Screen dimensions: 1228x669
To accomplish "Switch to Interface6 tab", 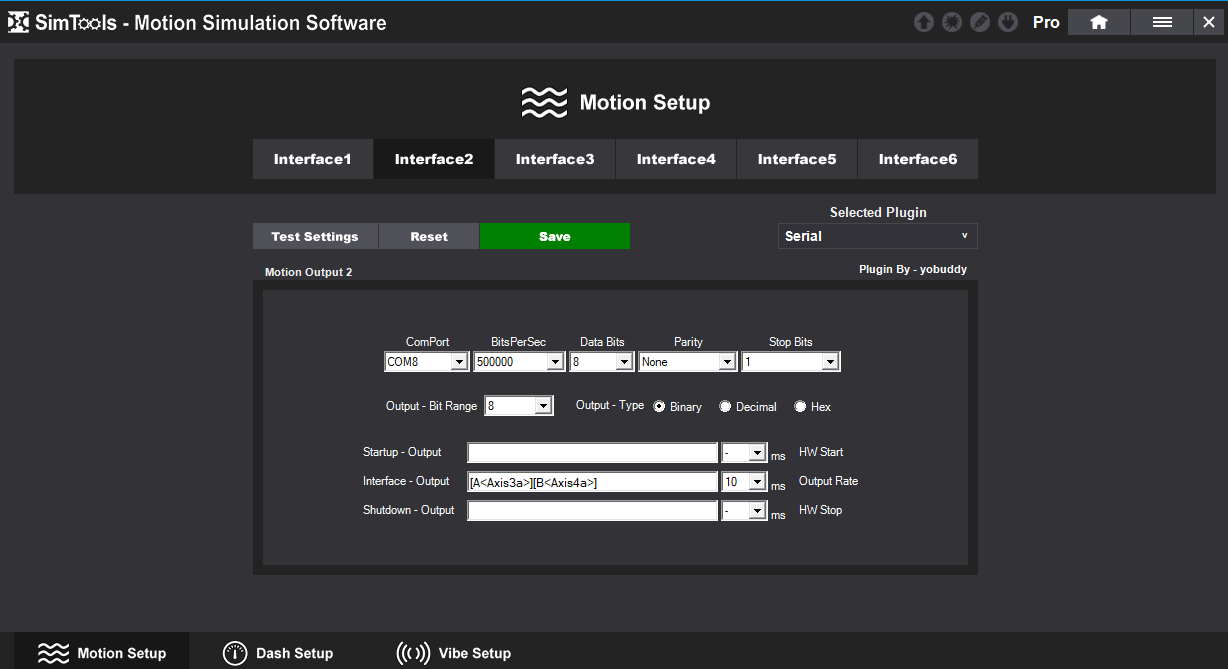I will pos(918,159).
